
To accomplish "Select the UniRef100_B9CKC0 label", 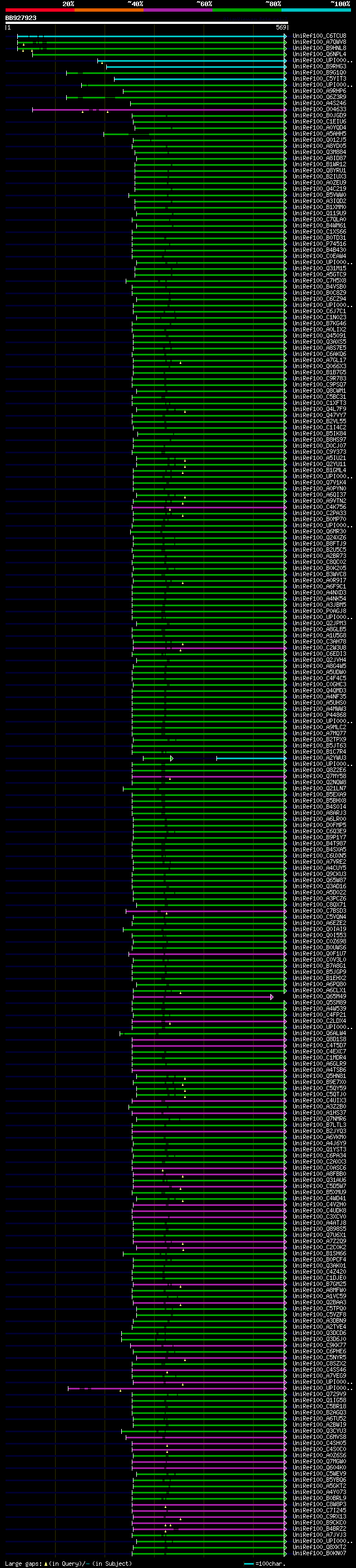I will tap(319, 1523).
